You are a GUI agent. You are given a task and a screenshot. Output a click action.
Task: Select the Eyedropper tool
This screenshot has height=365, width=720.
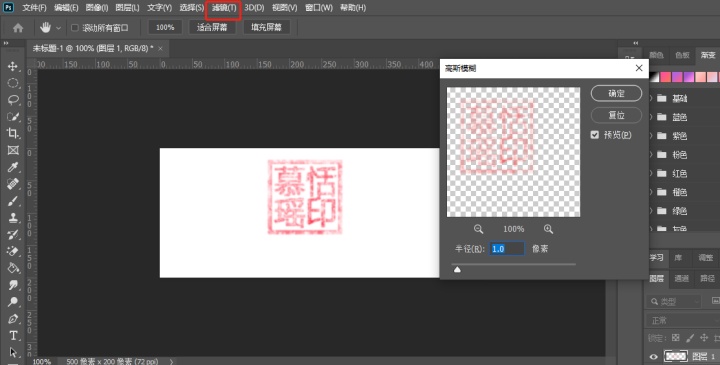coord(13,167)
